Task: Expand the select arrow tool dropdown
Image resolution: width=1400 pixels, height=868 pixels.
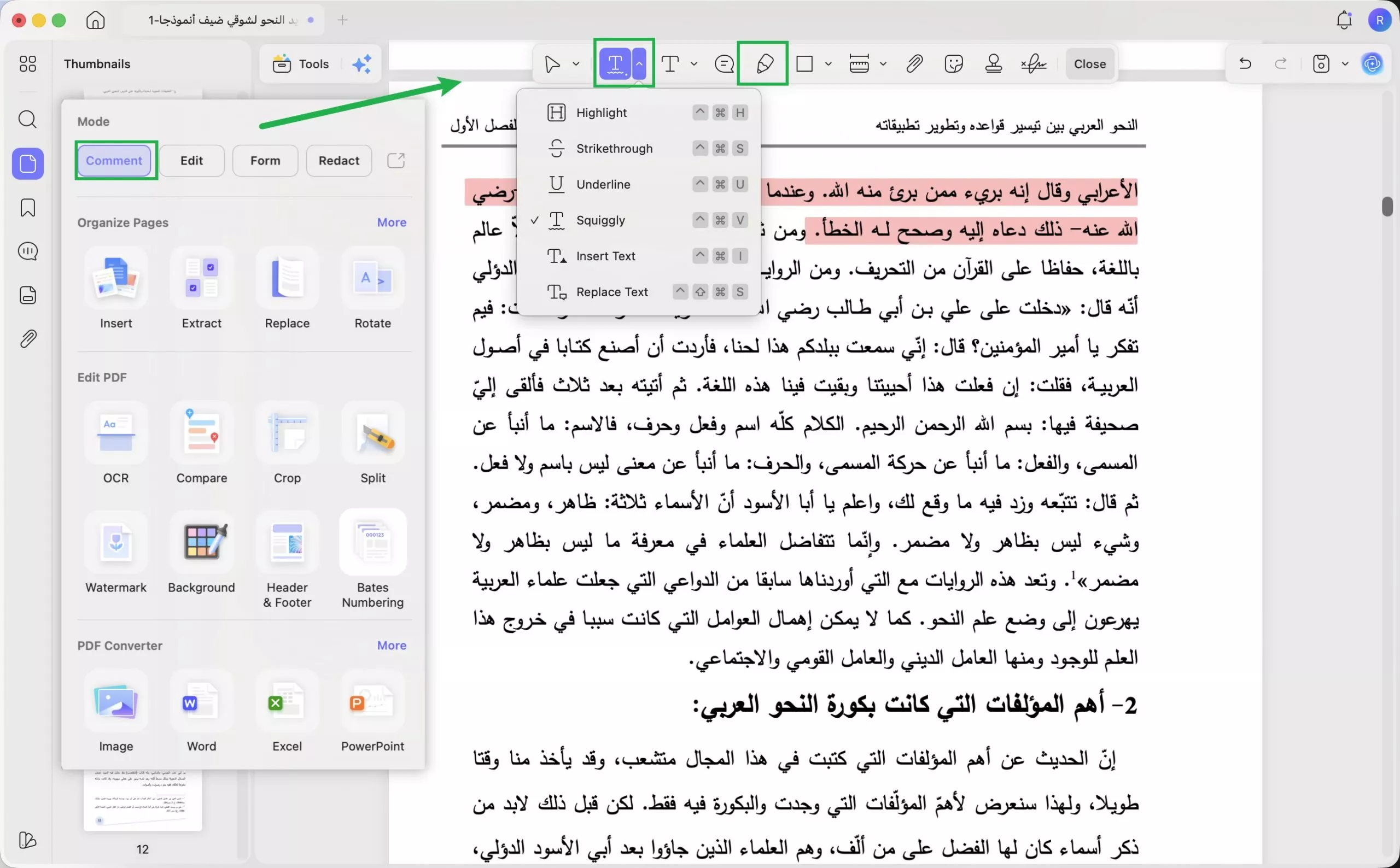Action: 576,64
